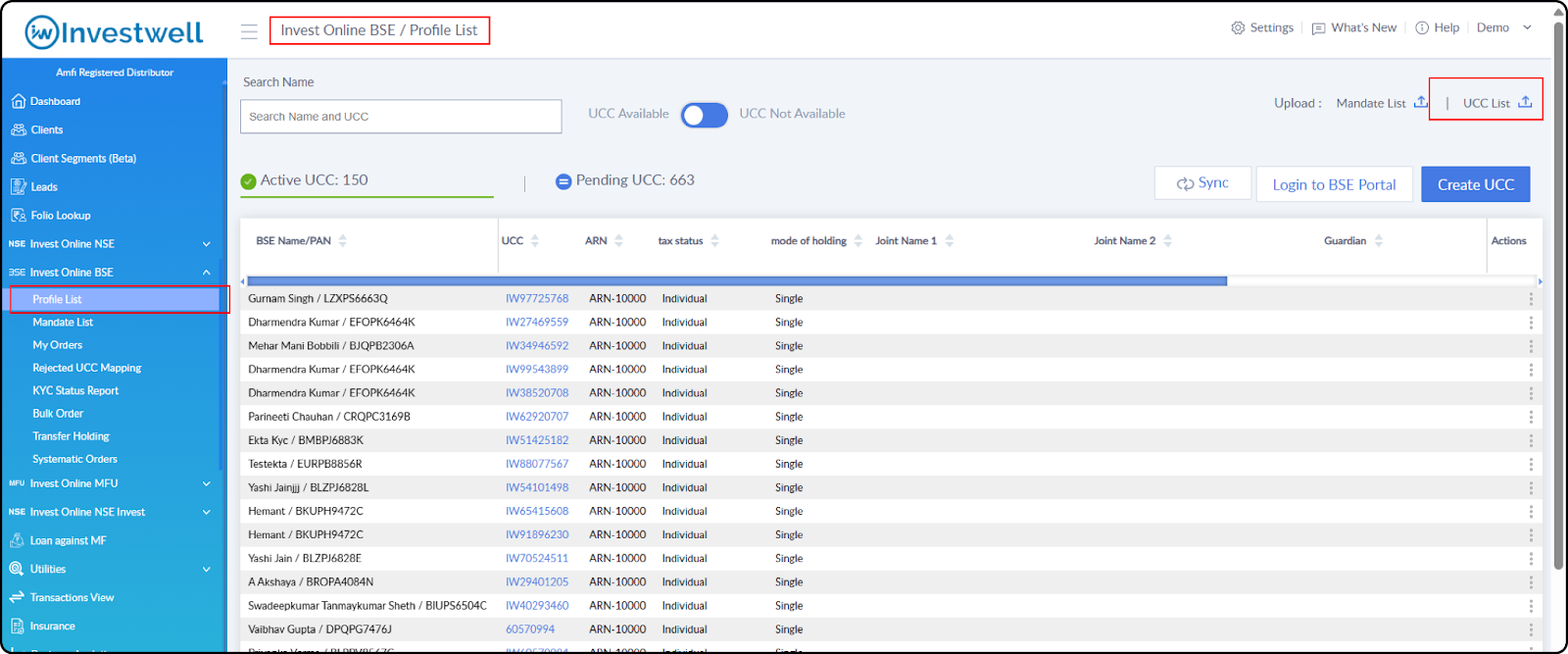
Task: Sort by Guardian column
Action: pyautogui.click(x=1379, y=240)
